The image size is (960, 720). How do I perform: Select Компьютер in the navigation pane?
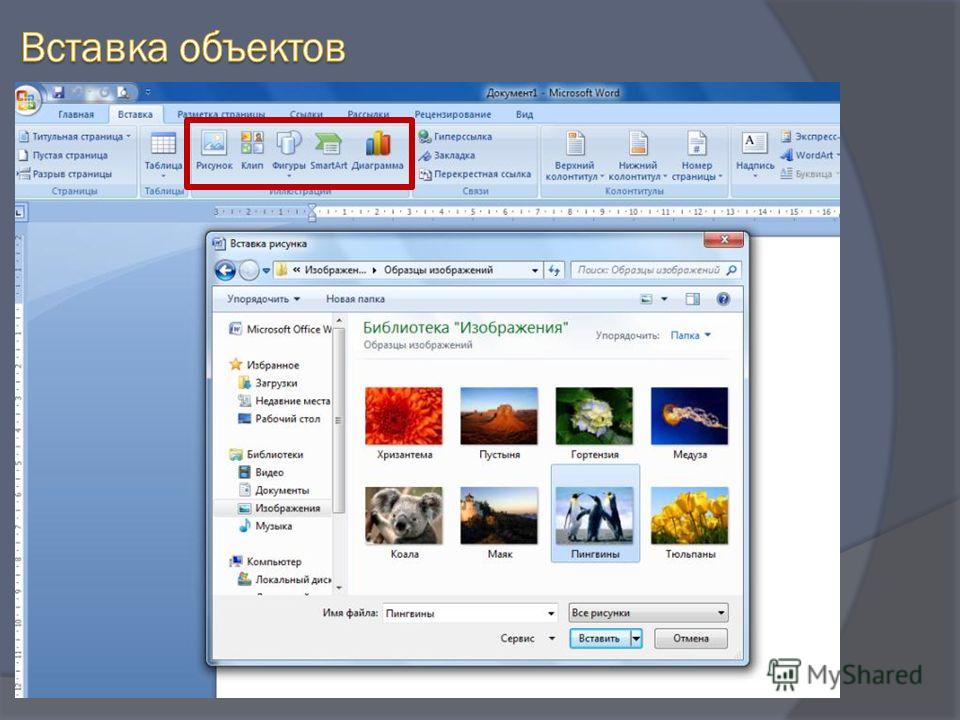tap(265, 562)
